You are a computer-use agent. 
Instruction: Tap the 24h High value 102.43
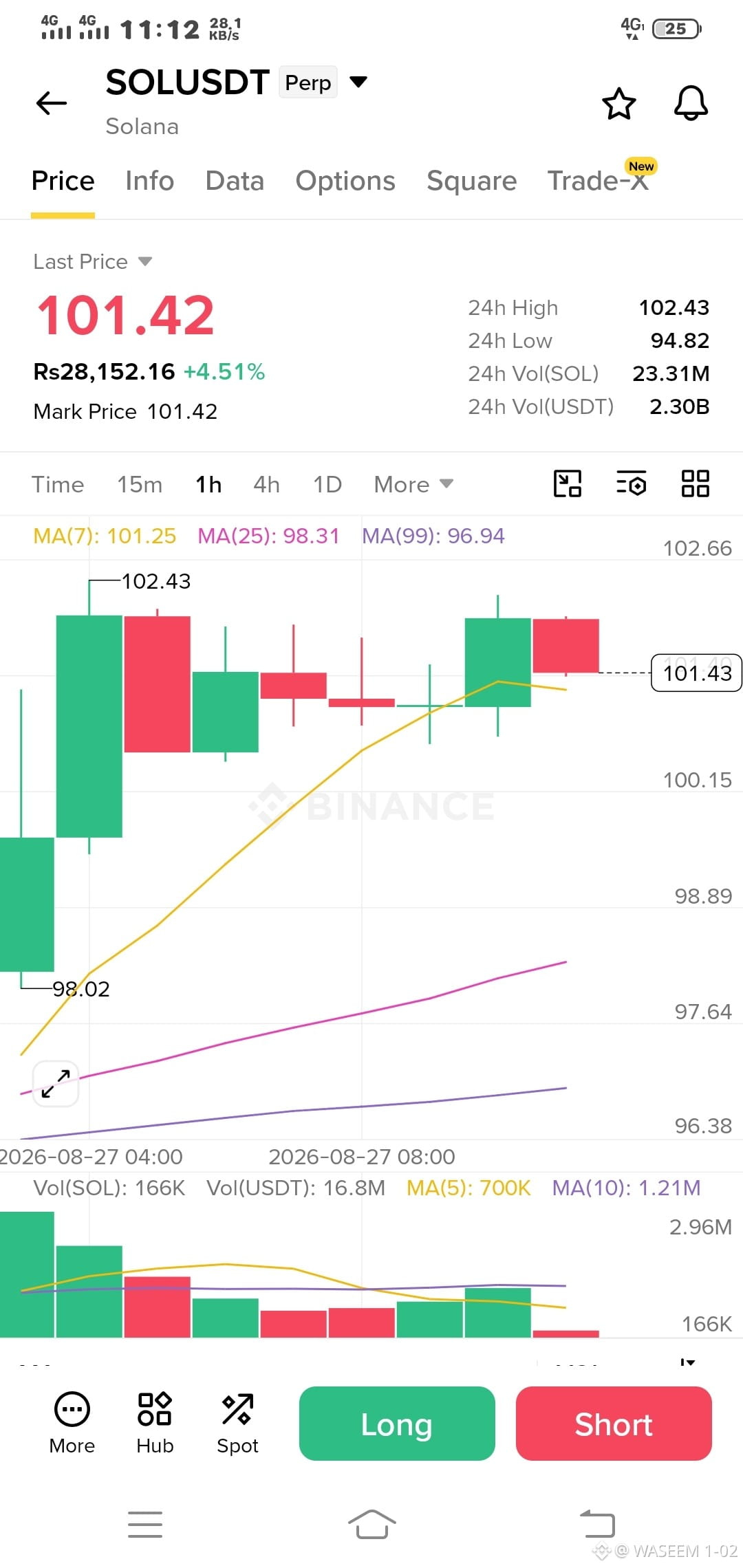674,307
